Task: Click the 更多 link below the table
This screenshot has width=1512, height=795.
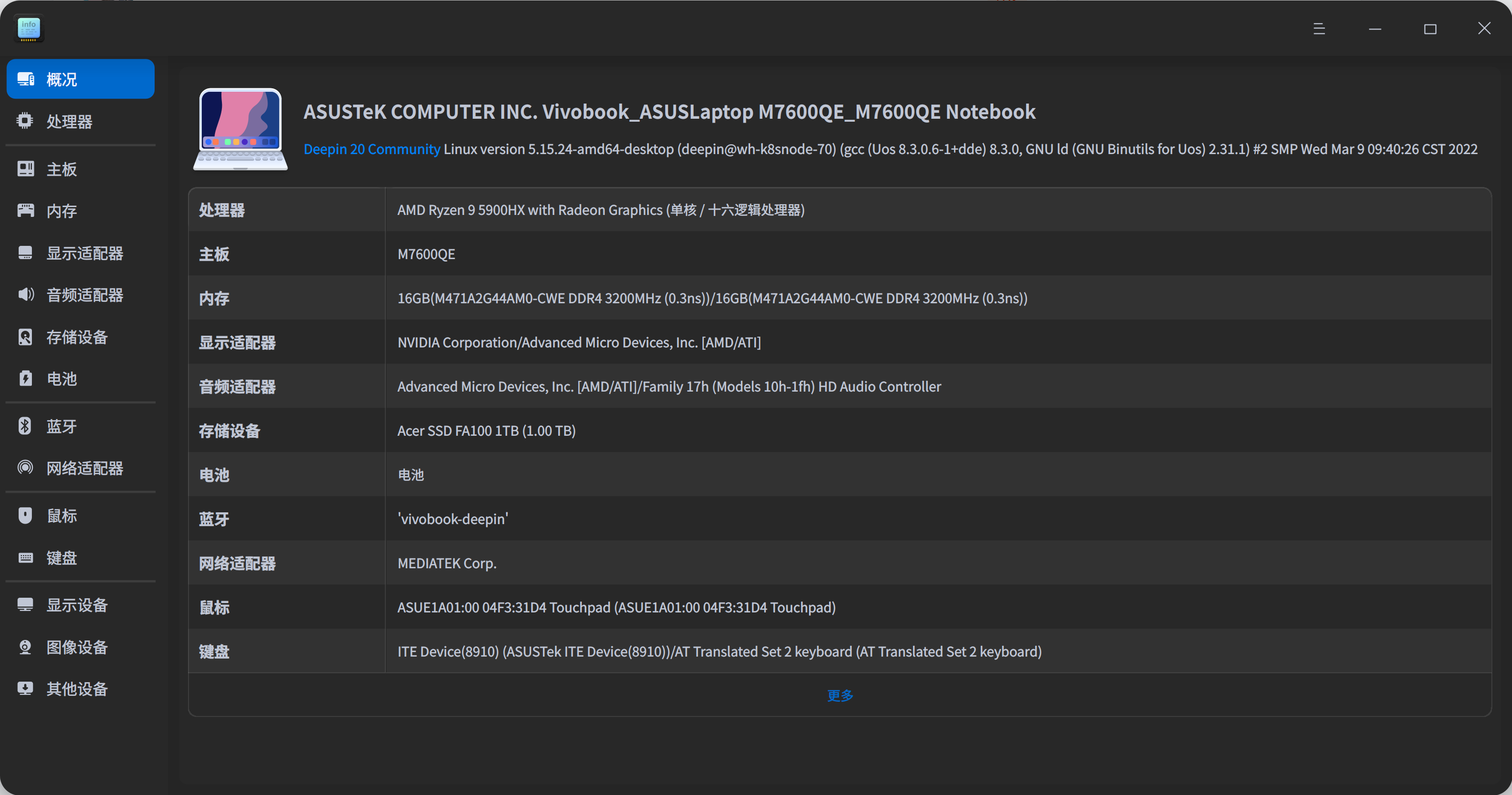Action: [x=840, y=695]
